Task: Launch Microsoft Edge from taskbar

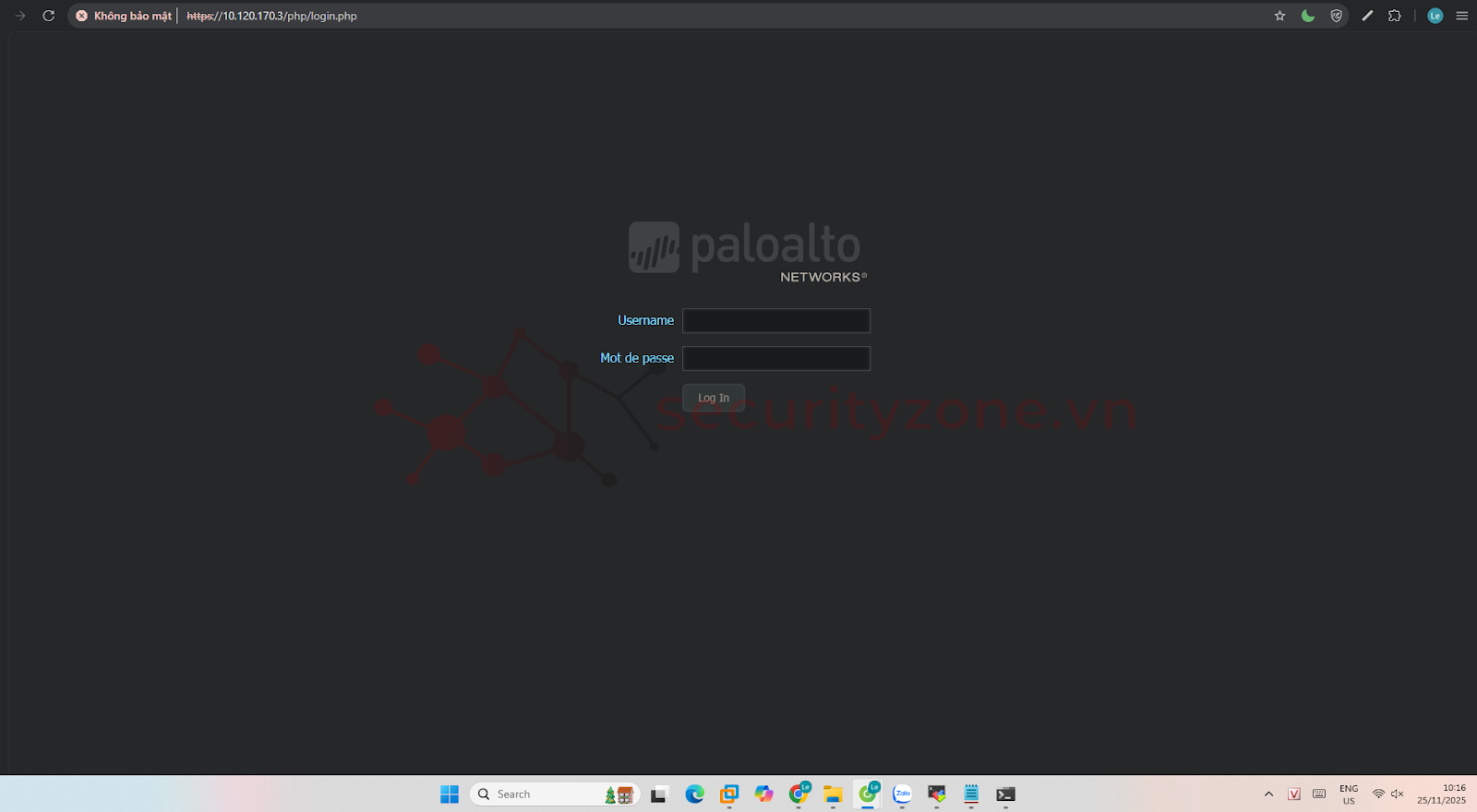Action: pos(694,794)
